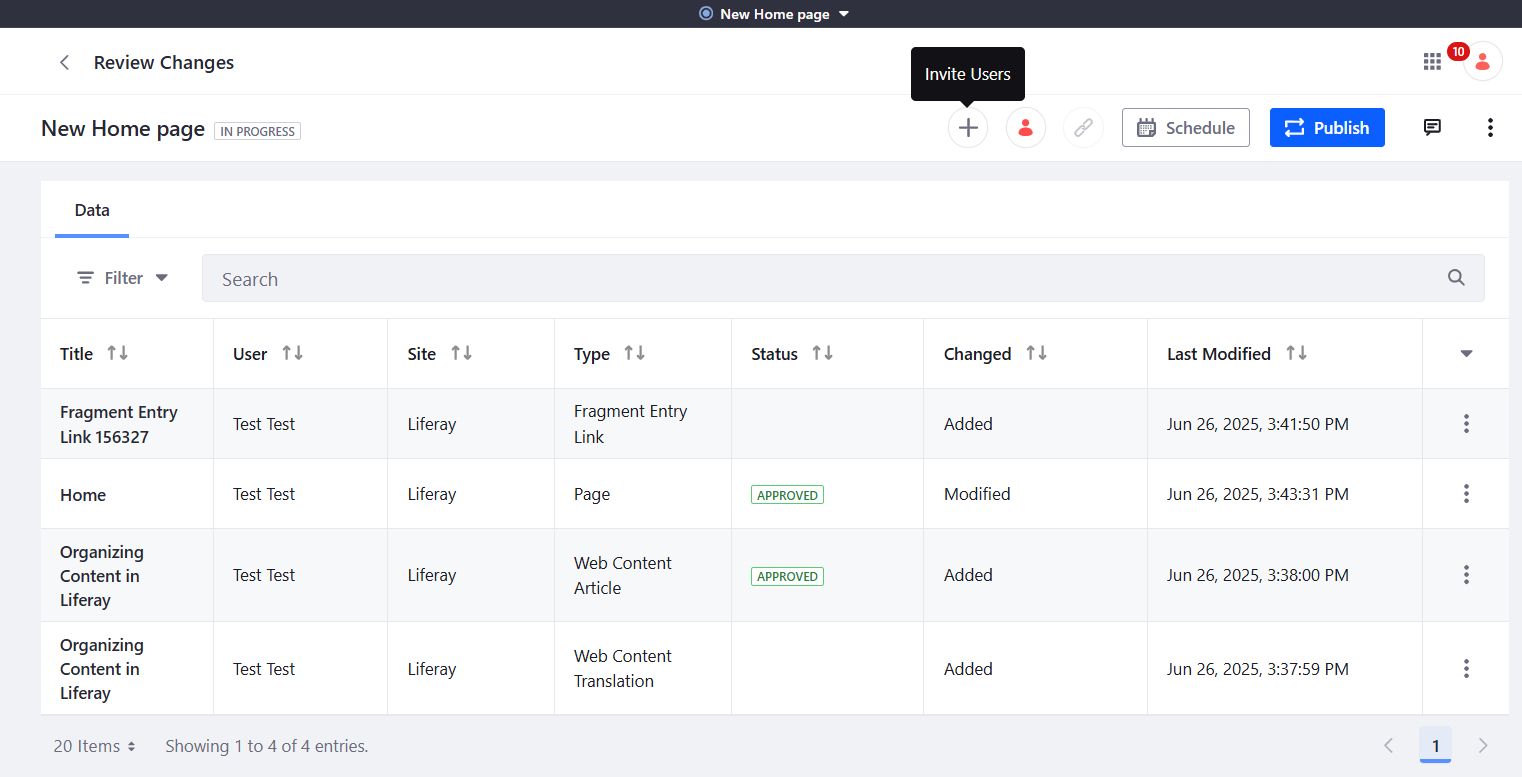Open the column visibility dropdown caret
The width and height of the screenshot is (1522, 777).
point(1466,353)
